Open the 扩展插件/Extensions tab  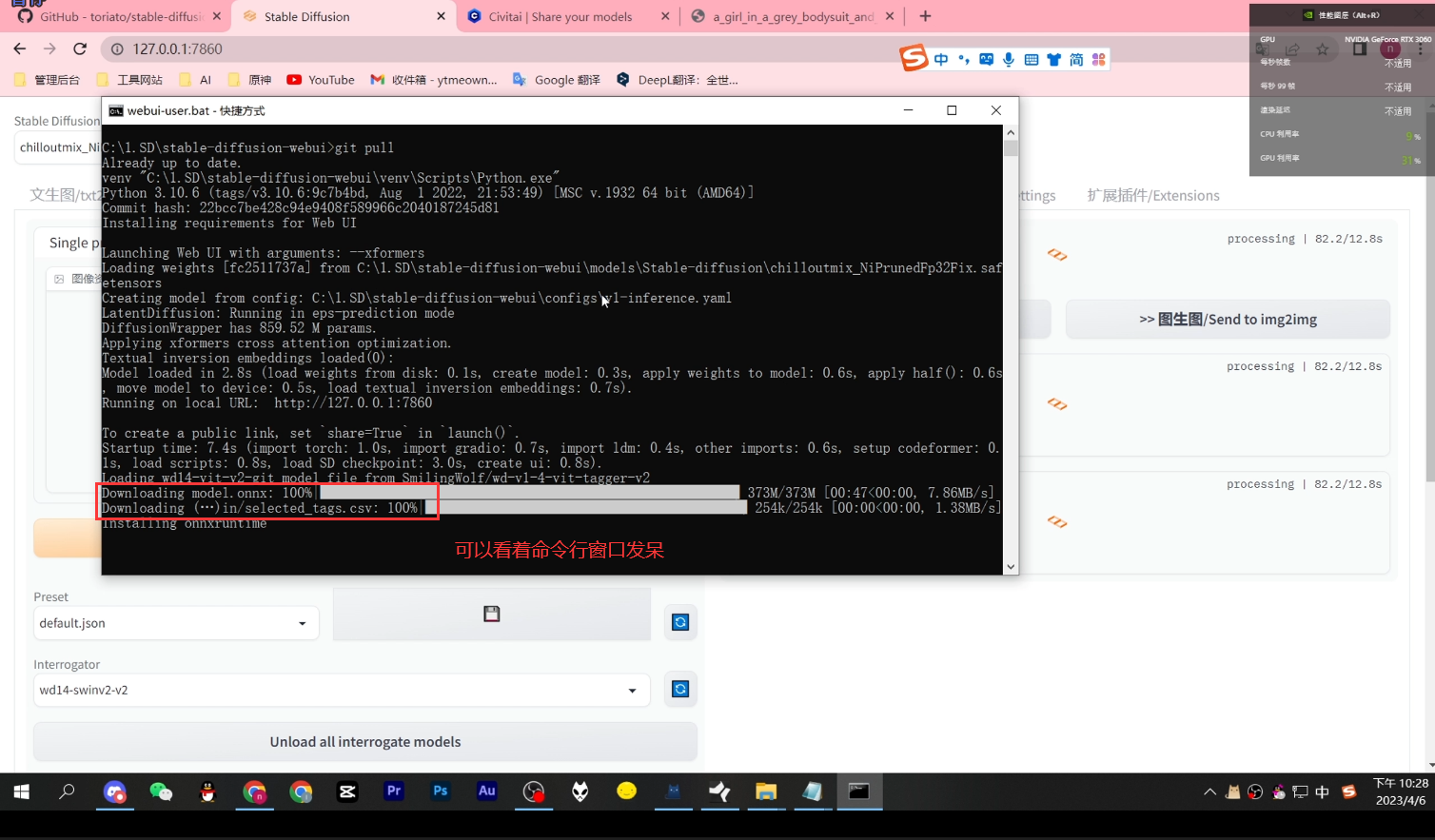click(1153, 195)
